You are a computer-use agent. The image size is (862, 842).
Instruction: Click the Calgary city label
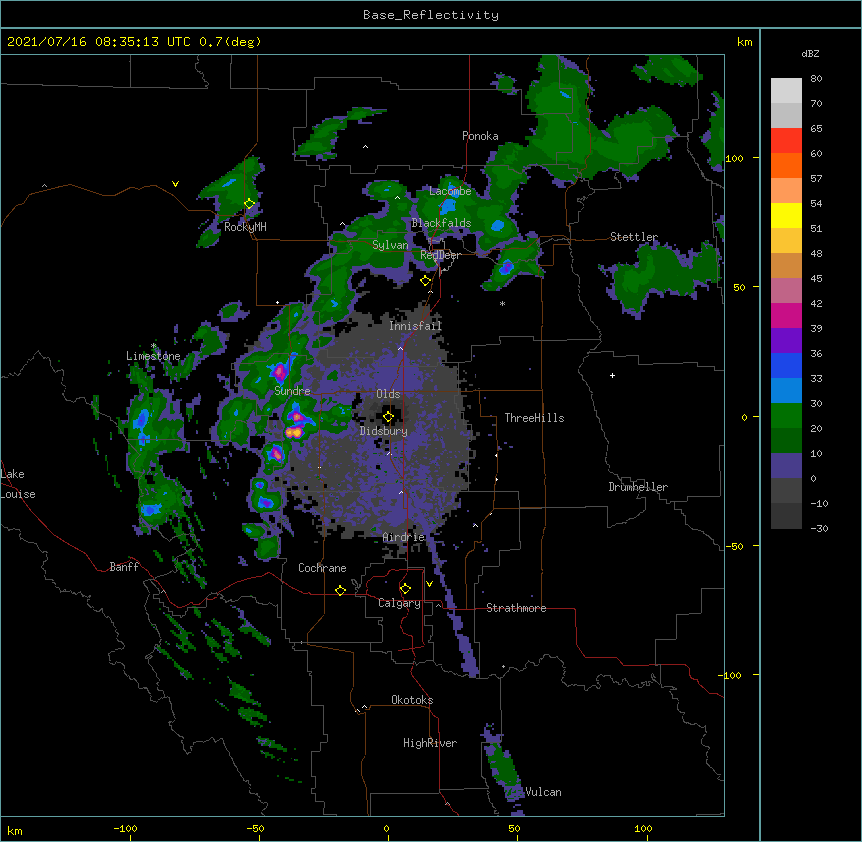[x=399, y=603]
